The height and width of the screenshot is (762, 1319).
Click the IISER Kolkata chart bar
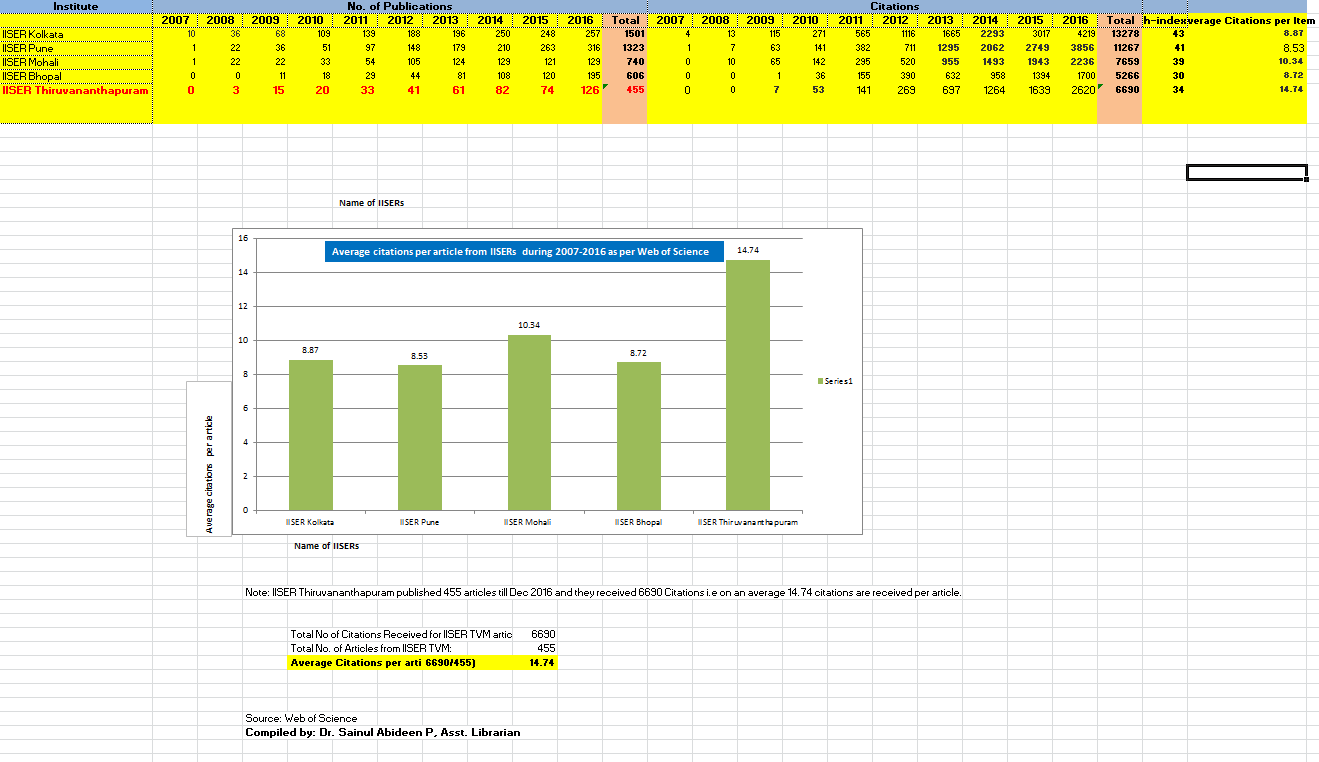point(310,435)
